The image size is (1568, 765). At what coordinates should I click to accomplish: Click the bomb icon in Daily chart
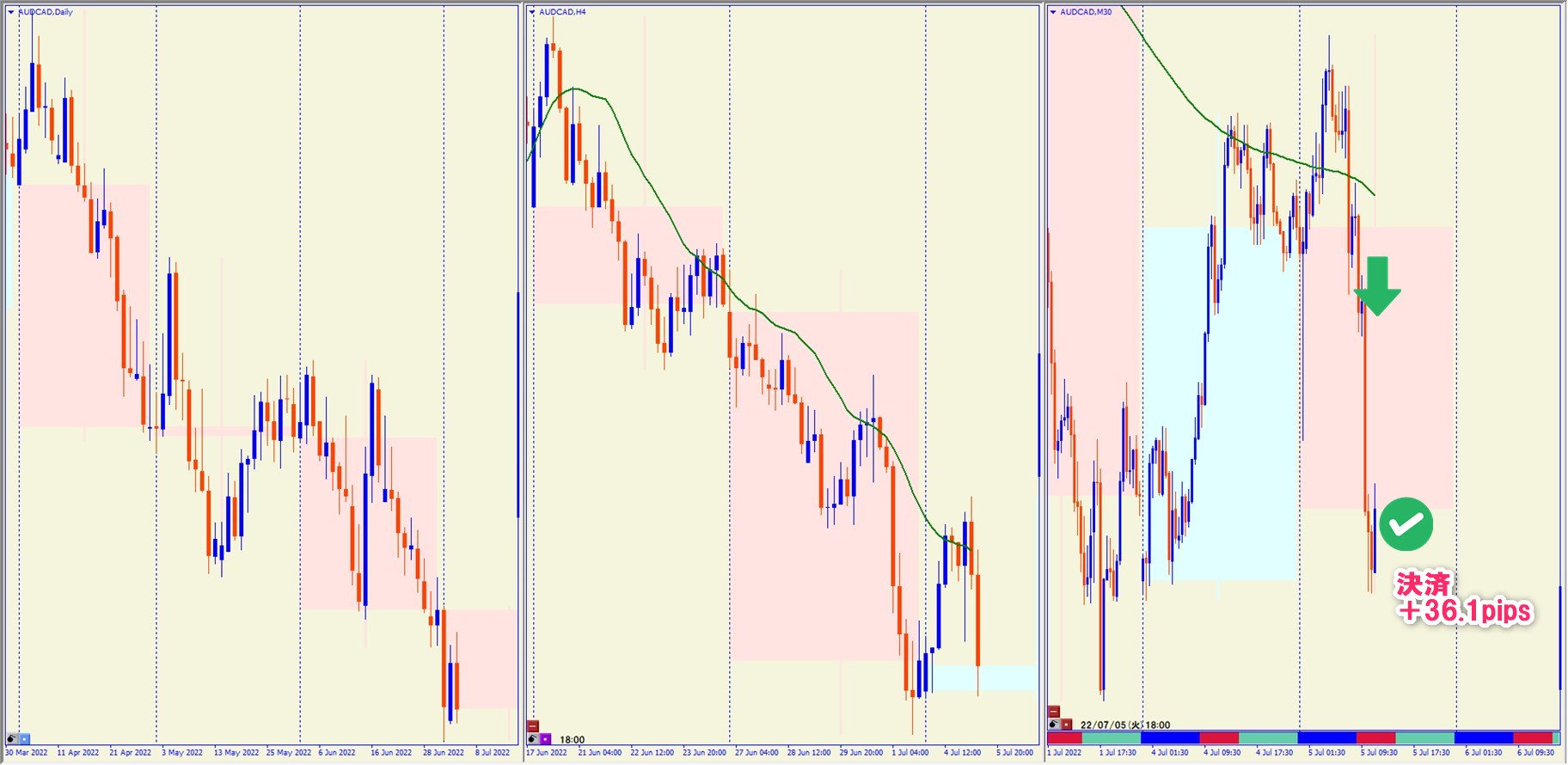click(x=12, y=739)
